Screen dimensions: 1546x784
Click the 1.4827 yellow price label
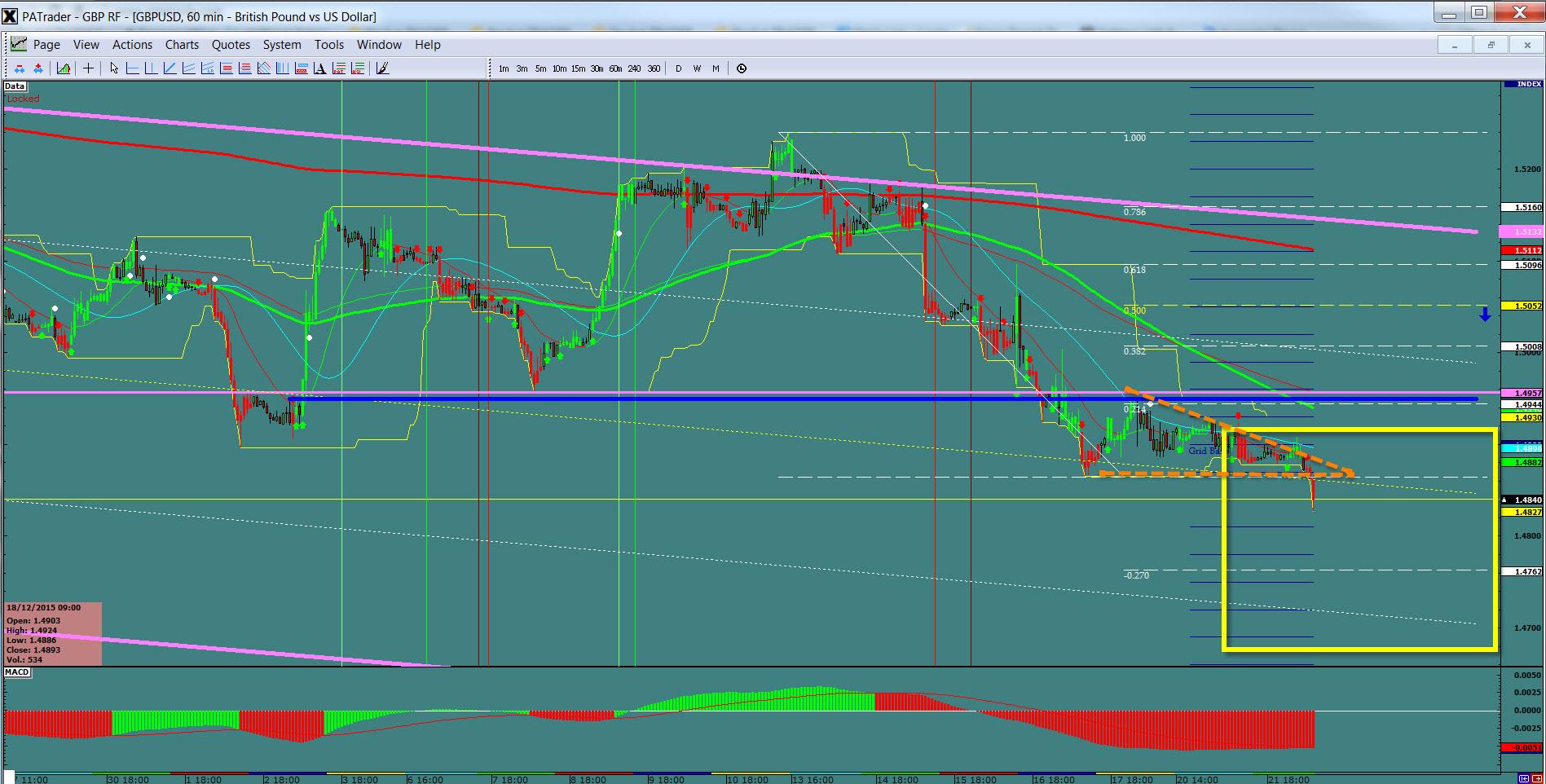click(1522, 512)
